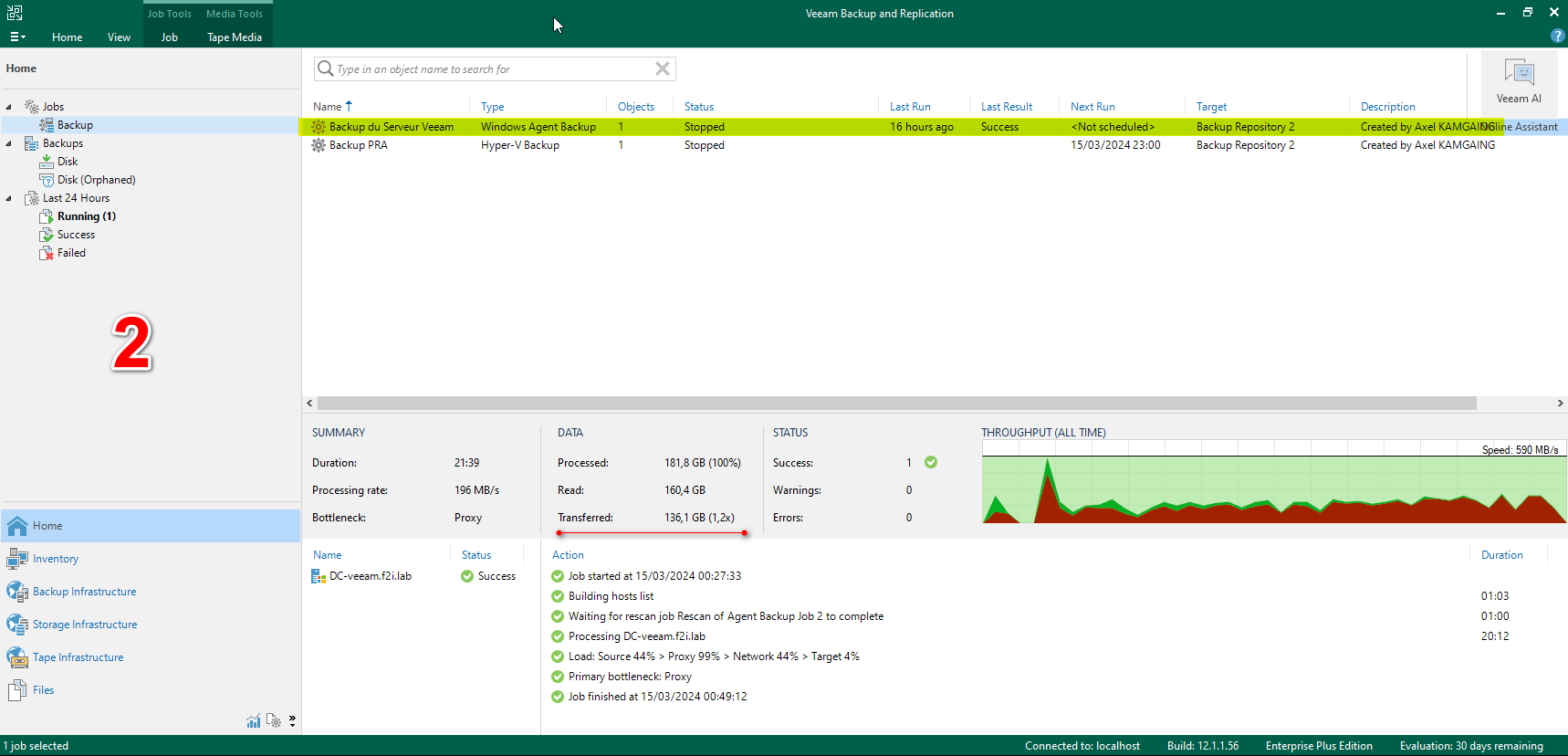Sort jobs by Last Result column
The height and width of the screenshot is (756, 1568).
click(x=1007, y=107)
